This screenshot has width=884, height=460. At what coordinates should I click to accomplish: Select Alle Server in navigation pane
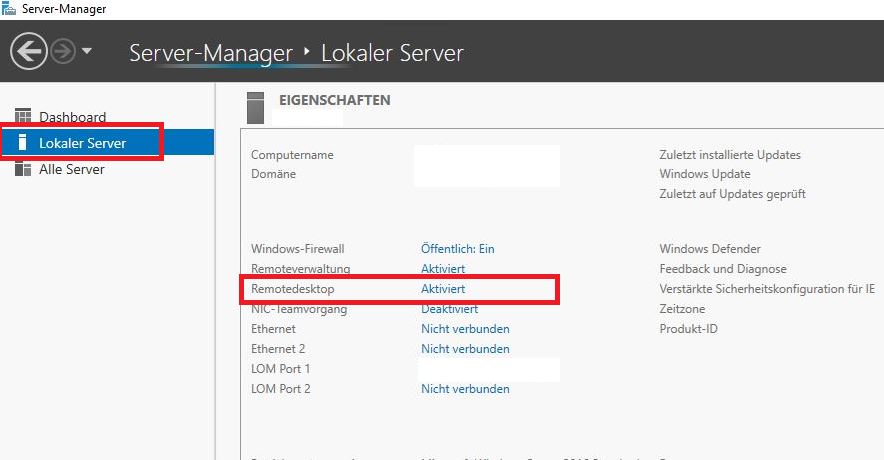click(71, 169)
